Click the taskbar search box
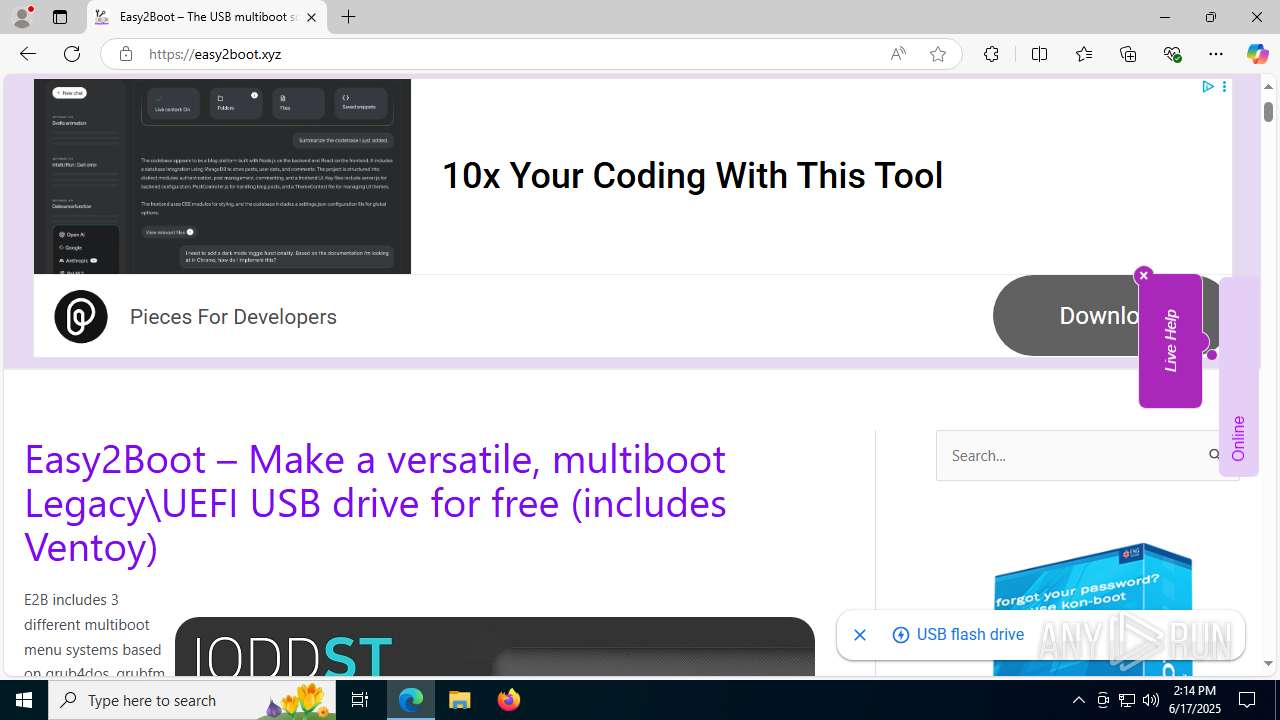Screen dimensions: 1280x720 [192, 700]
